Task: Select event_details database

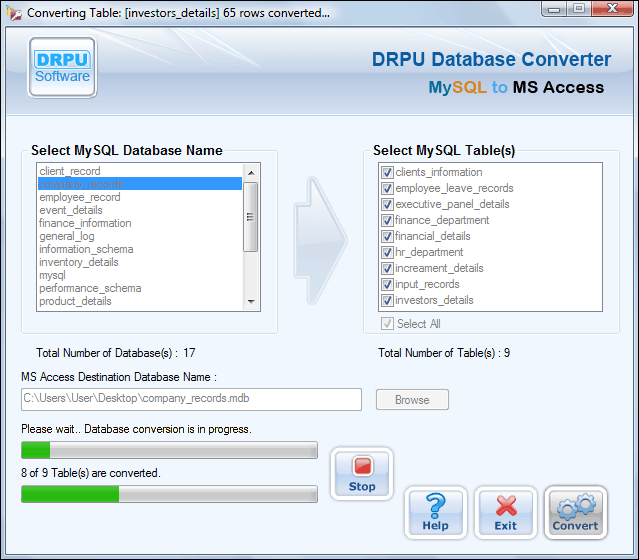Action: (x=140, y=210)
